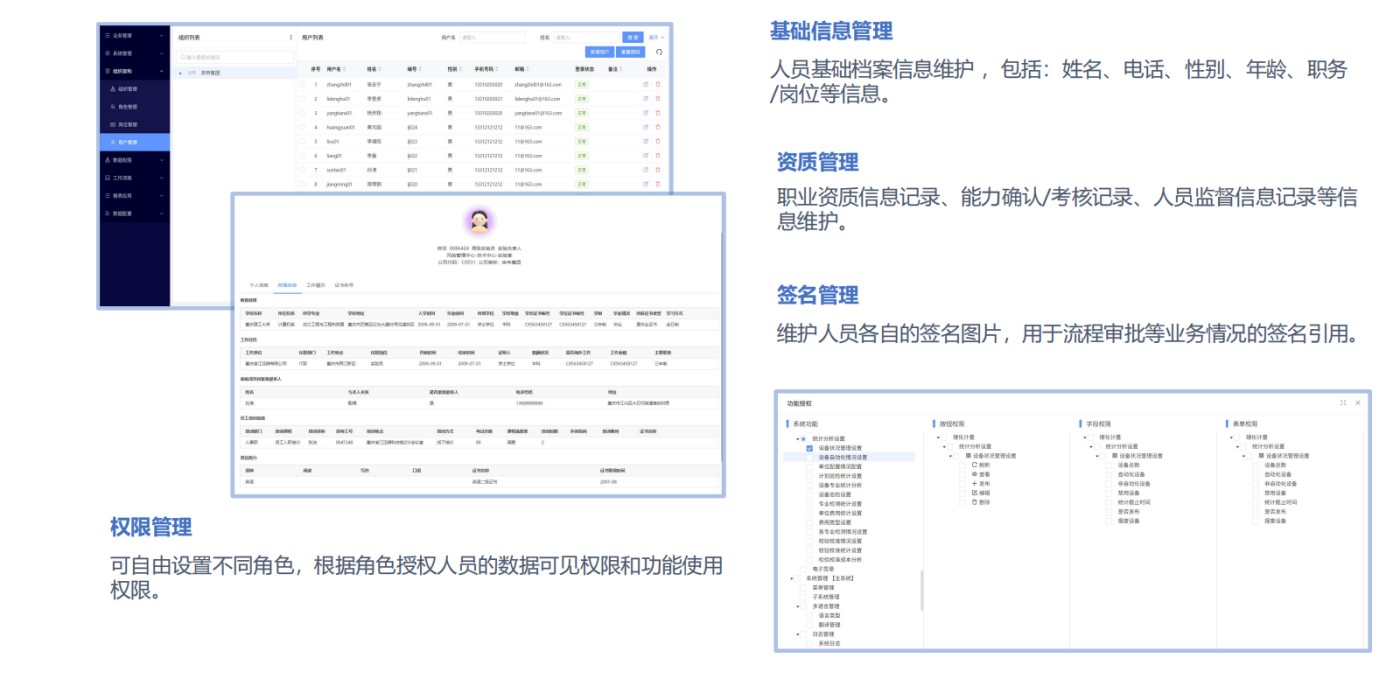The height and width of the screenshot is (700, 1400).
Task: Switch to the 工作履历 tab
Action: pos(315,285)
